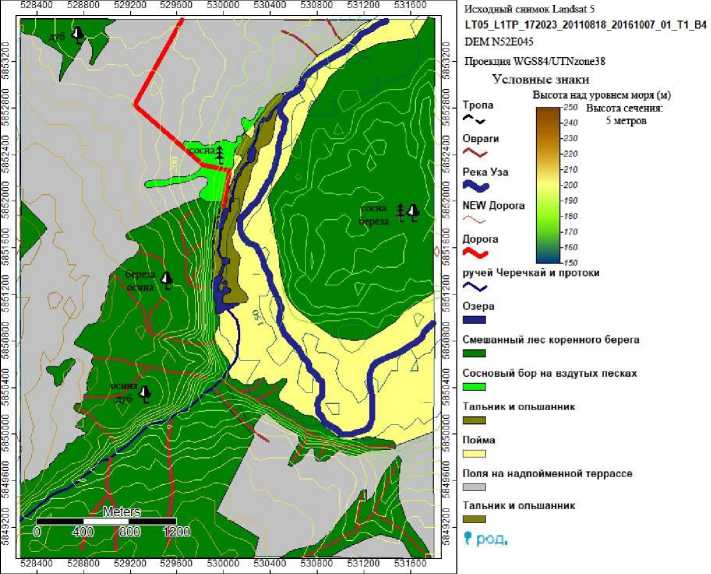Select the Смешанный лес коренного берега green swatch
This screenshot has height=574, width=711.
(x=475, y=353)
